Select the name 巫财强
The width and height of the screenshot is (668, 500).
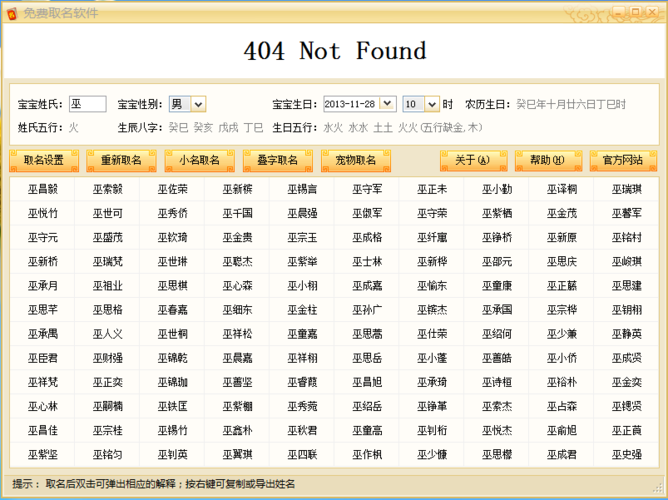click(x=108, y=358)
